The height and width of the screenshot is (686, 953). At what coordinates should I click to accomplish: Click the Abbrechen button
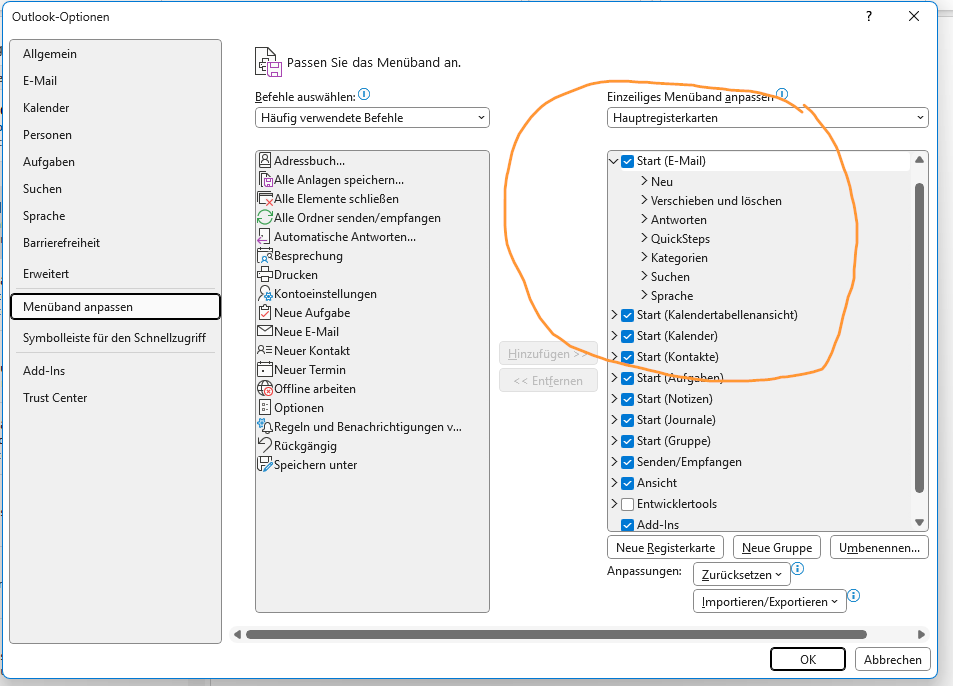(x=892, y=659)
